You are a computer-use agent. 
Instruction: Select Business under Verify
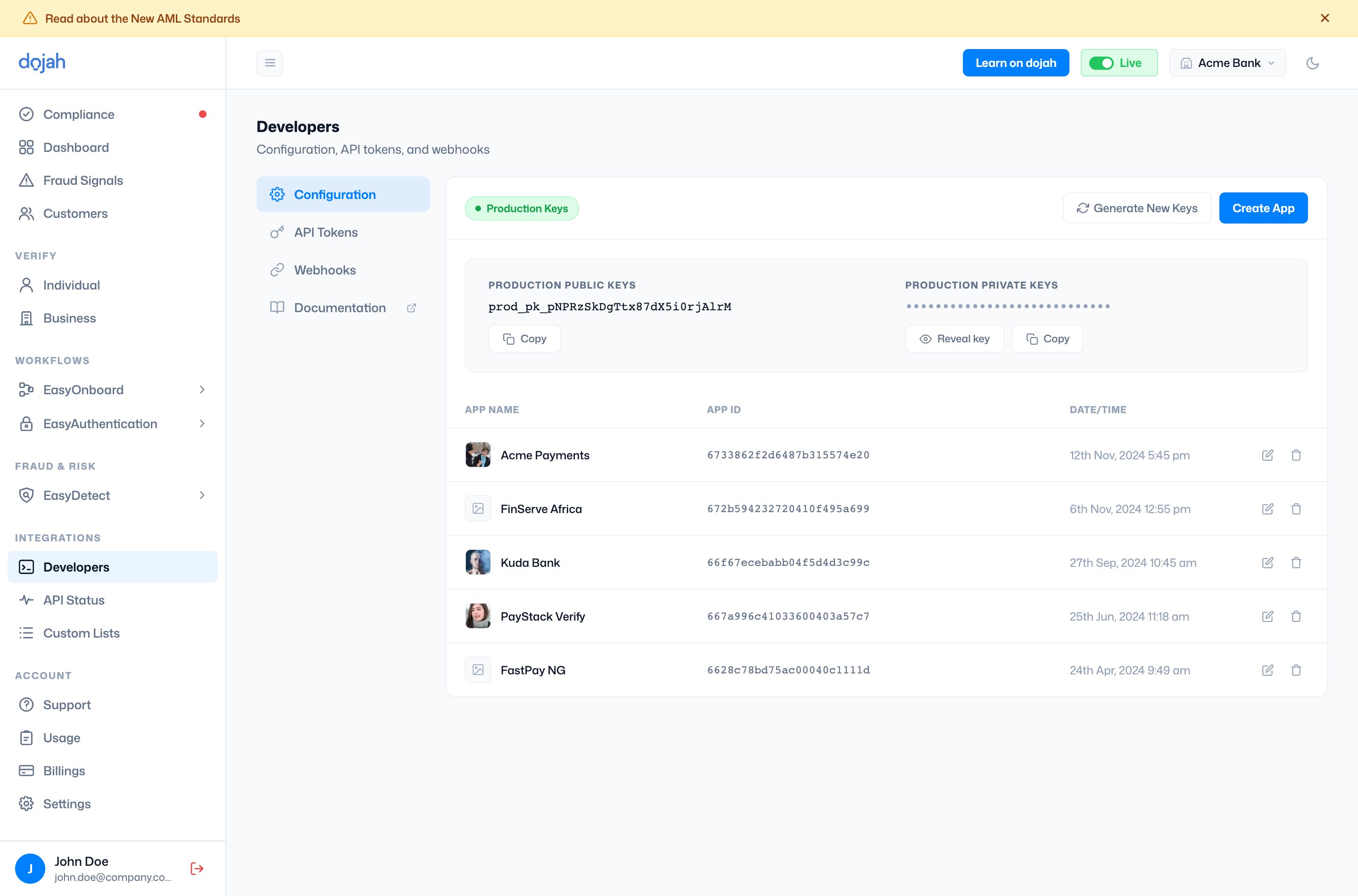113,318
